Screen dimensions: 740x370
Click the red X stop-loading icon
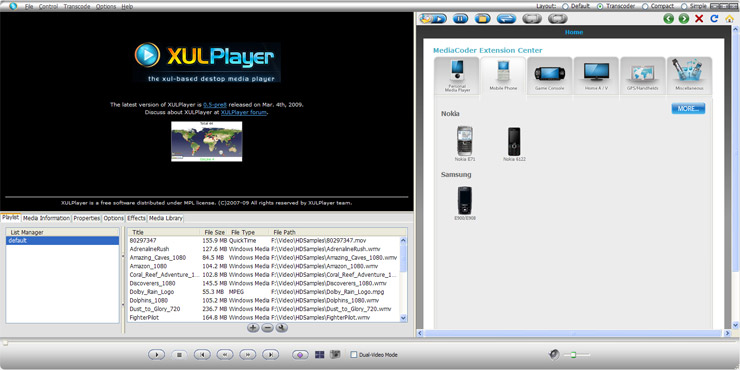pyautogui.click(x=699, y=18)
